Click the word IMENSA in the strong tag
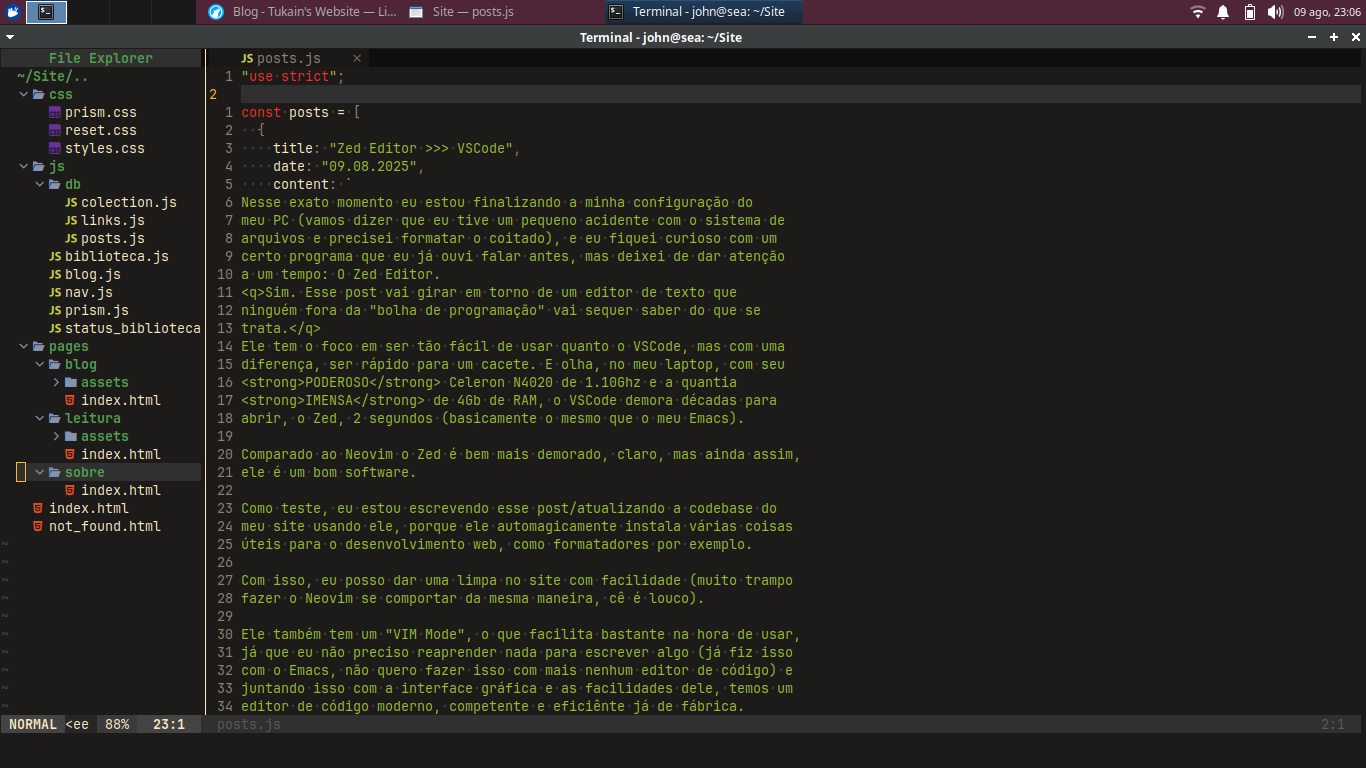The width and height of the screenshot is (1366, 768). coord(329,400)
